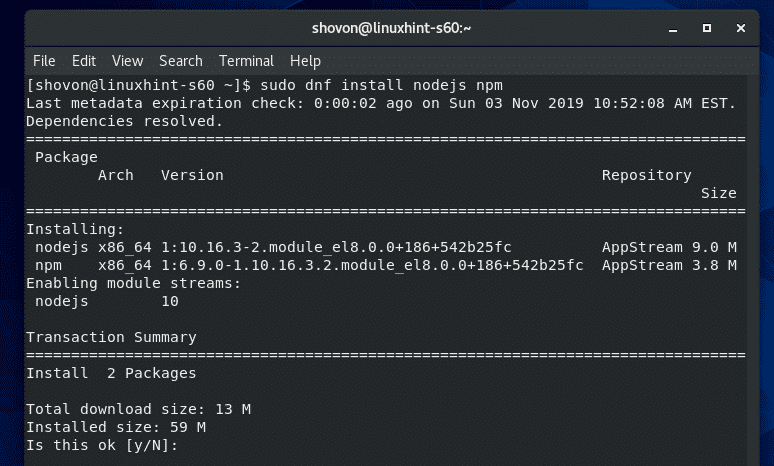The height and width of the screenshot is (466, 774).
Task: Open the File menu
Action: coord(46,61)
